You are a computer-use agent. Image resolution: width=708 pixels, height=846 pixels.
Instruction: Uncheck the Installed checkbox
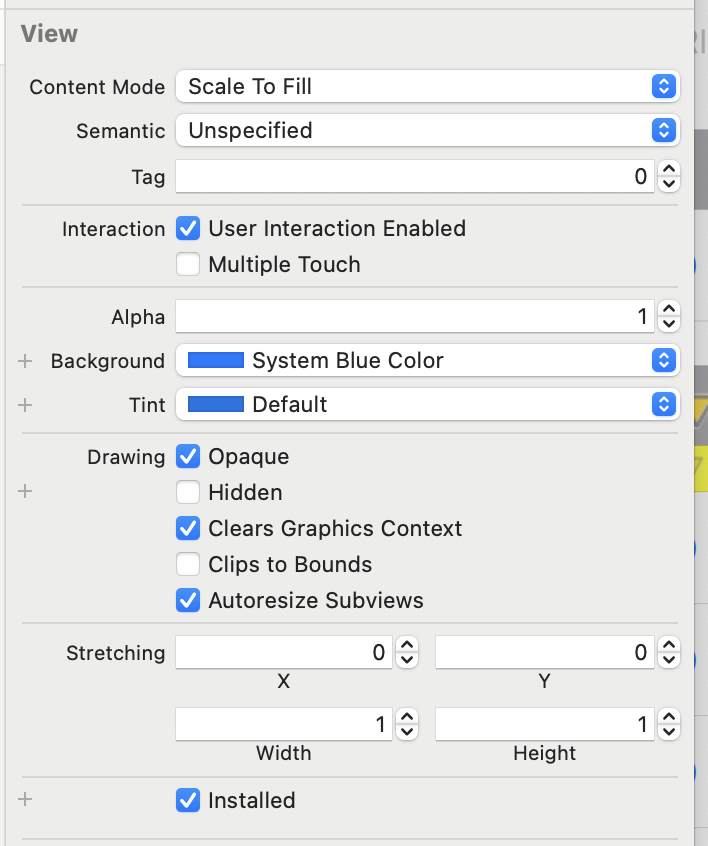pos(188,801)
